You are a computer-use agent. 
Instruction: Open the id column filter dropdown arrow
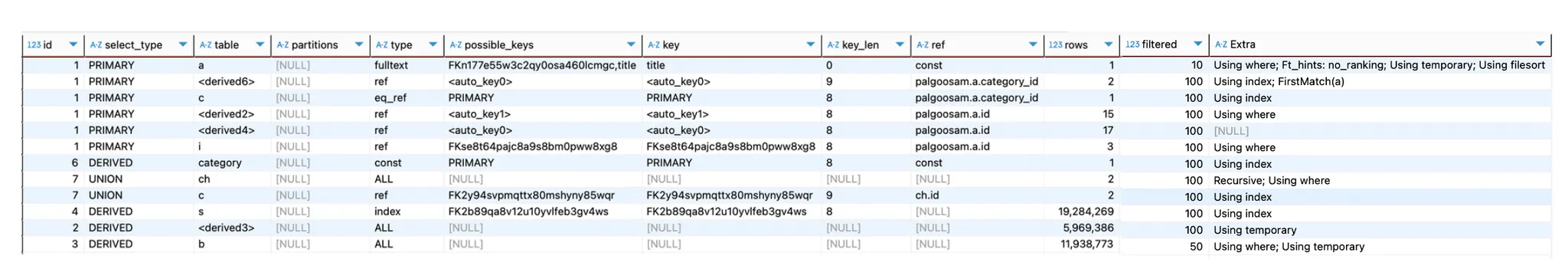pos(73,45)
